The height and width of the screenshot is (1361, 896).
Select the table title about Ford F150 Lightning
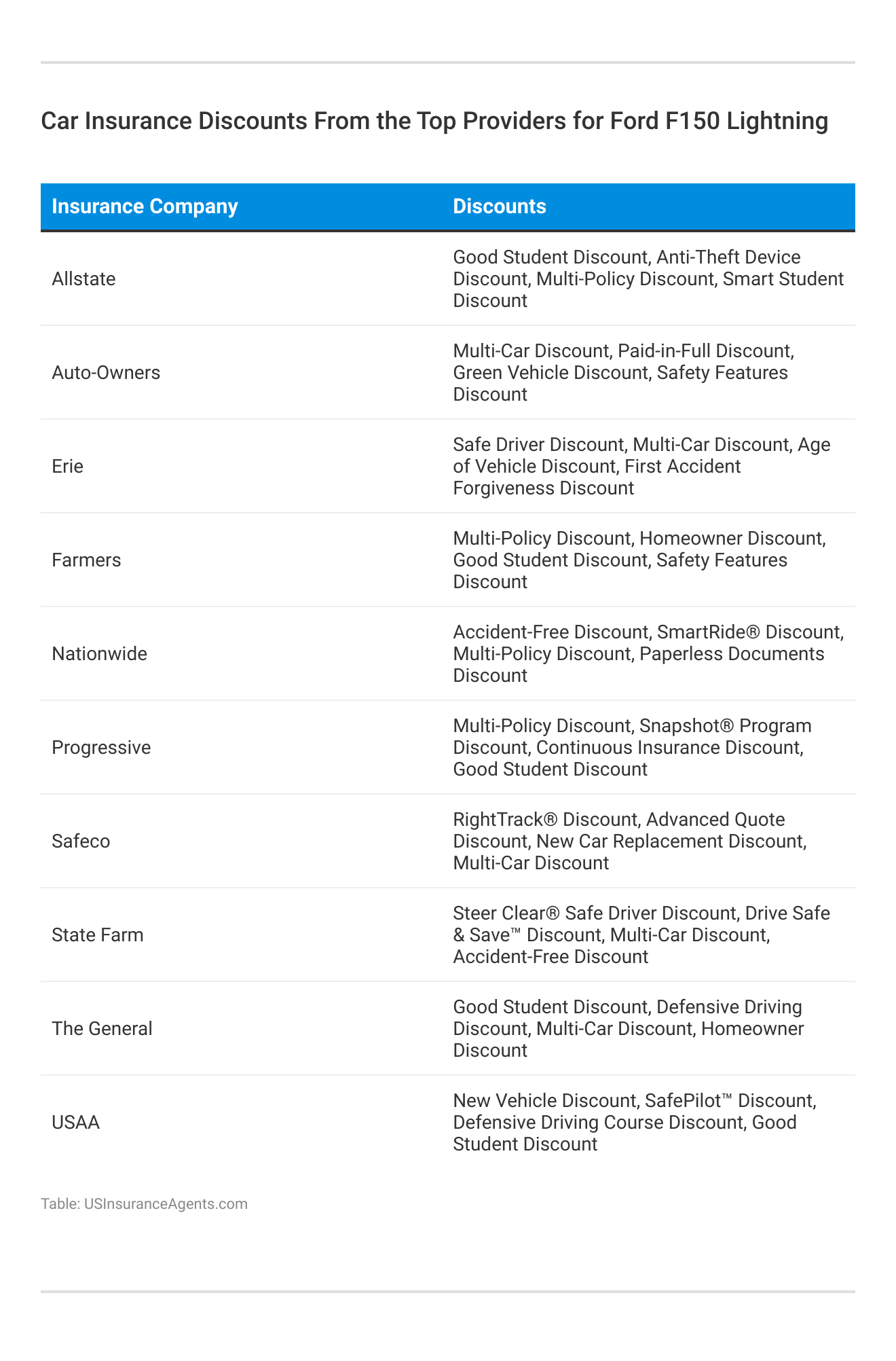coord(434,121)
